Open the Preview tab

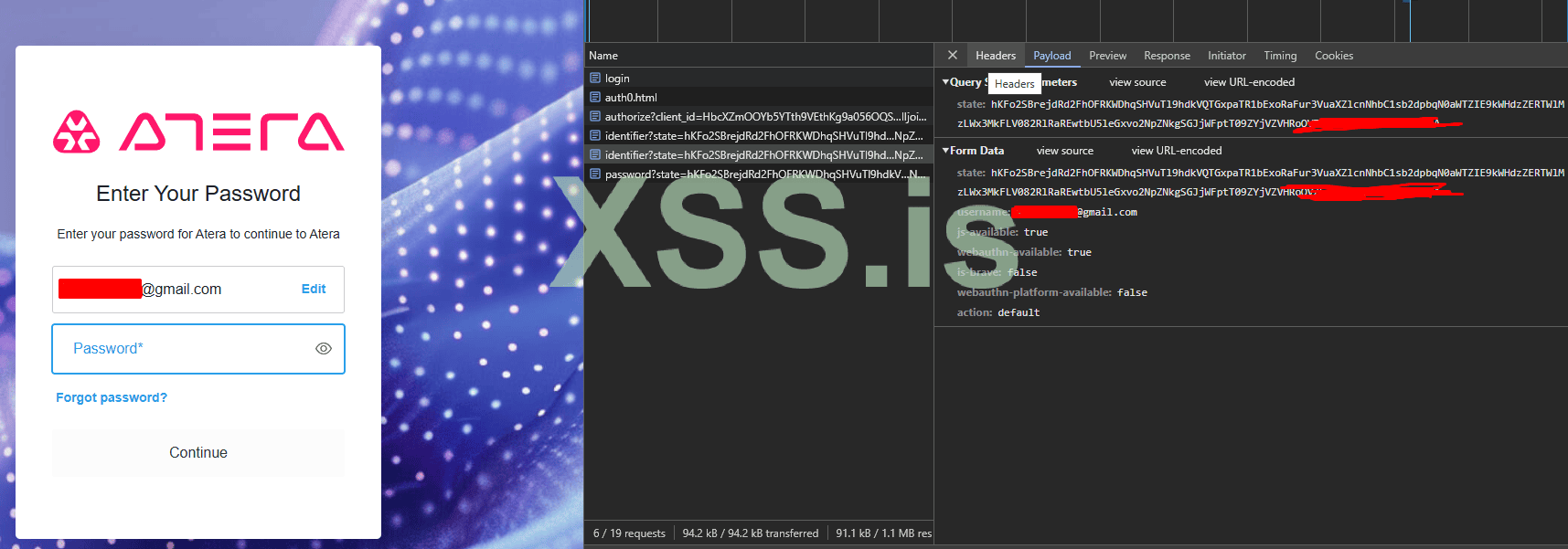(1108, 56)
